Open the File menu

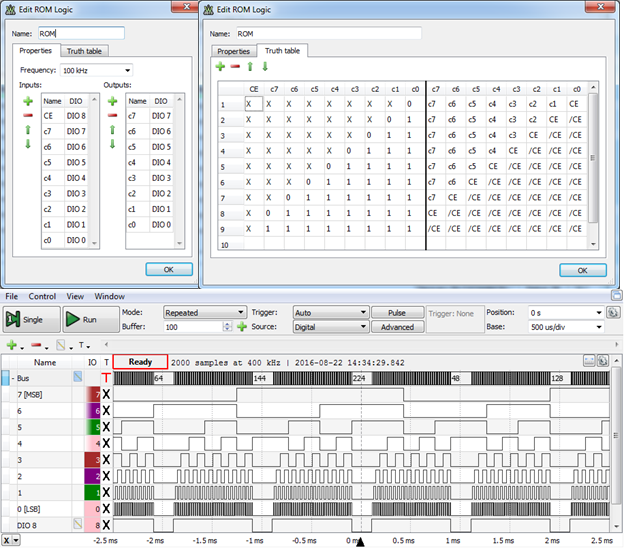click(x=12, y=296)
